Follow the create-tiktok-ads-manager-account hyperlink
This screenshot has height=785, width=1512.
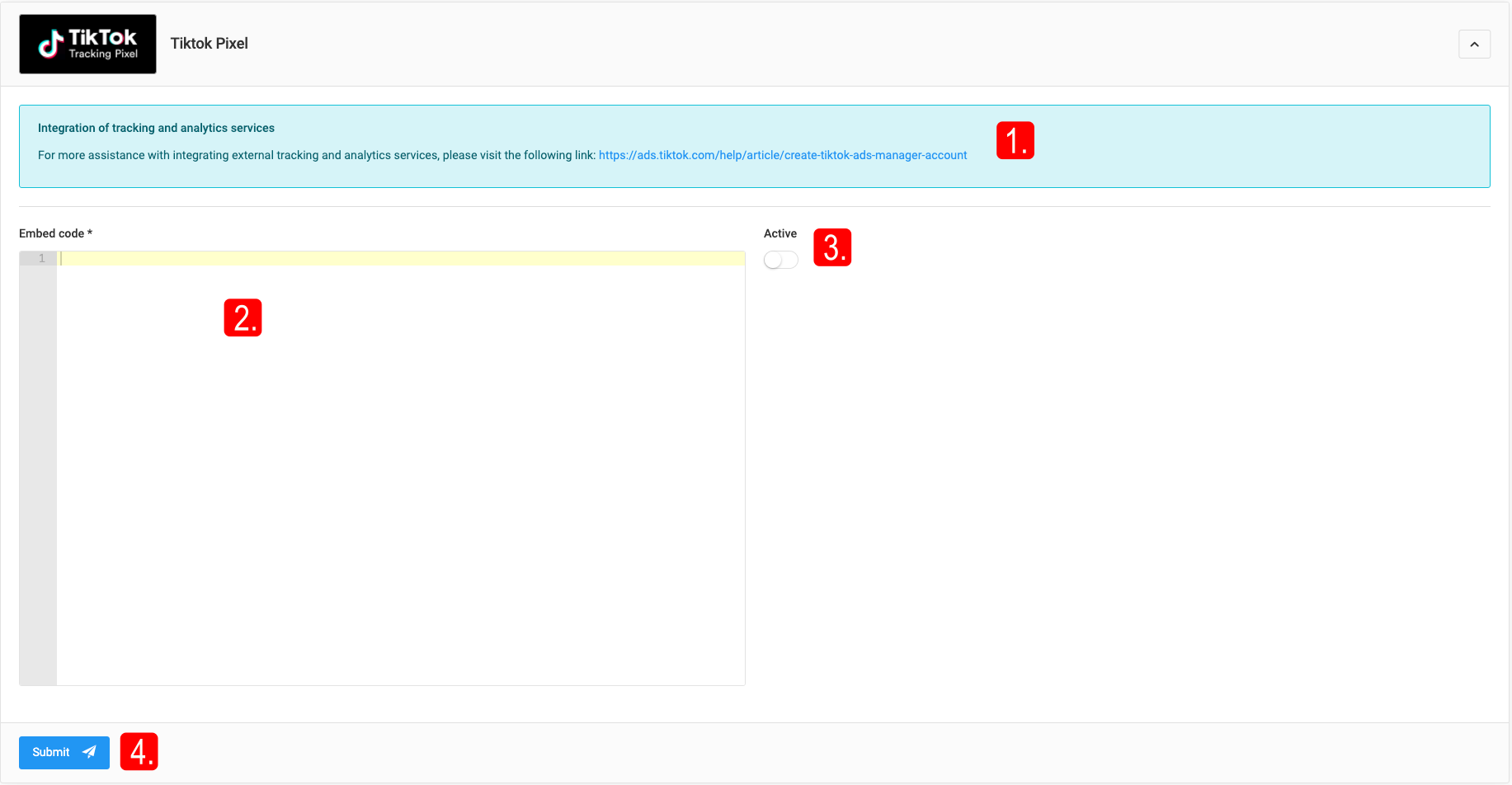point(782,154)
